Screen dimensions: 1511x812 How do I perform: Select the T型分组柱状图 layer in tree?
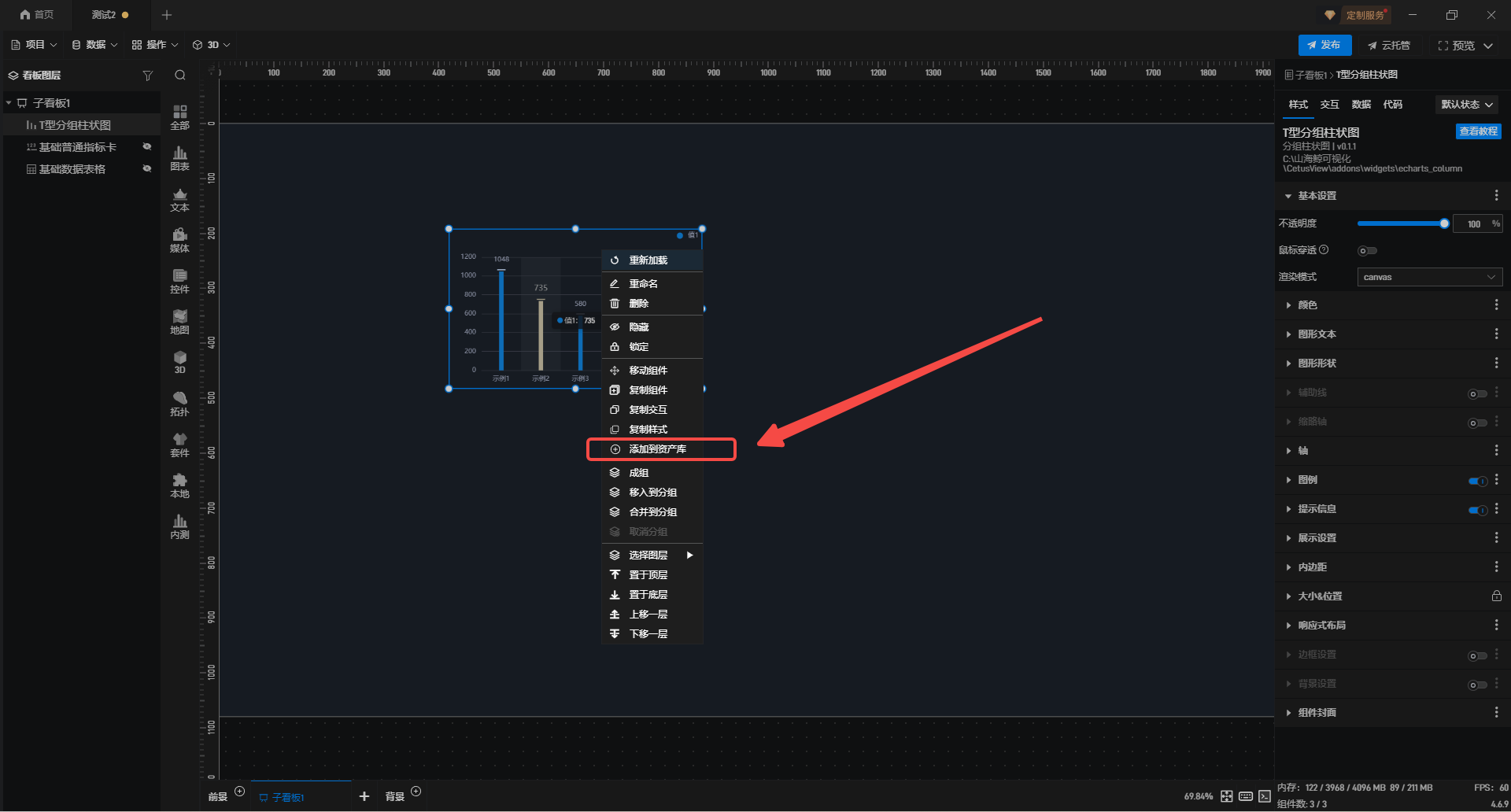[75, 125]
